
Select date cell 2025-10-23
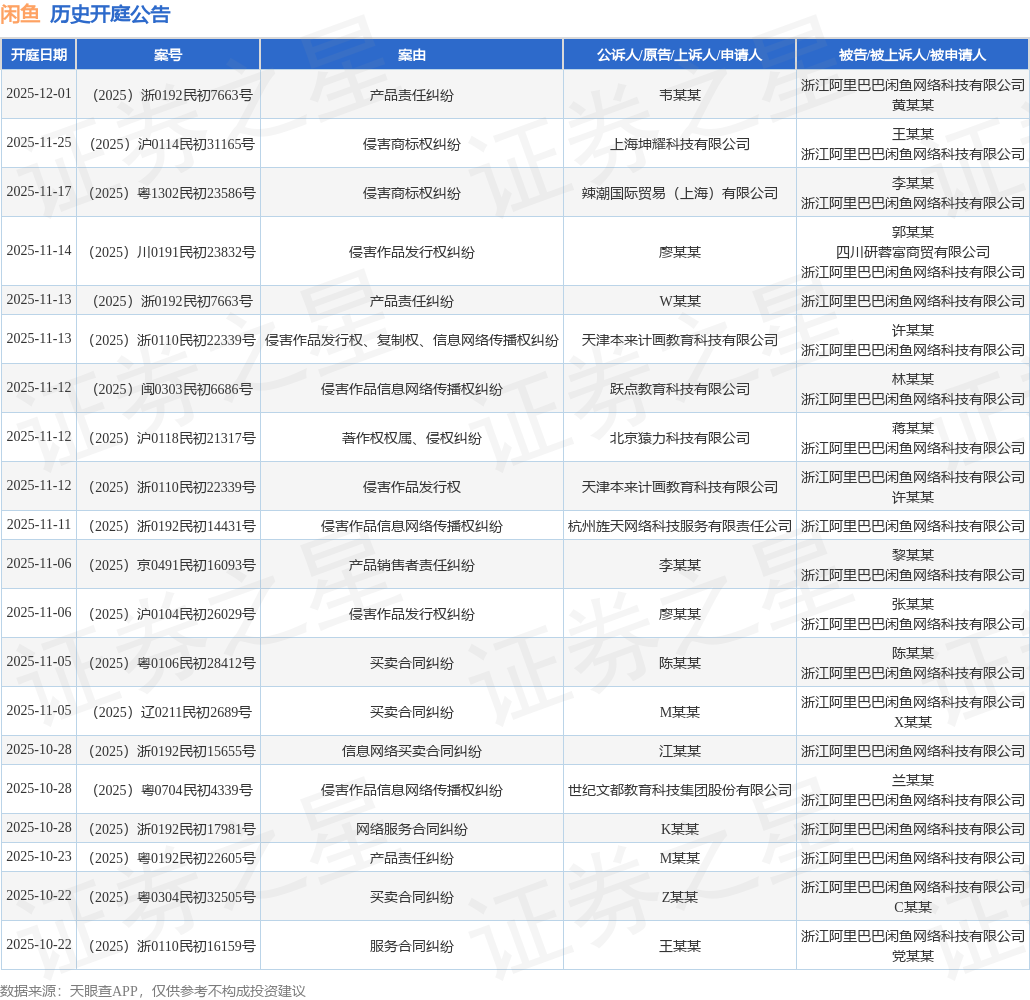pyautogui.click(x=39, y=857)
